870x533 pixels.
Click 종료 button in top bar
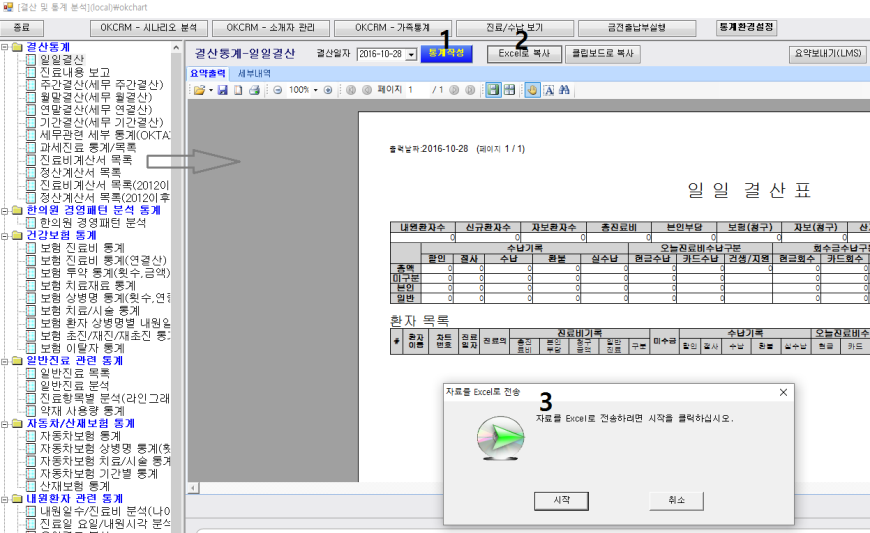tap(22, 28)
